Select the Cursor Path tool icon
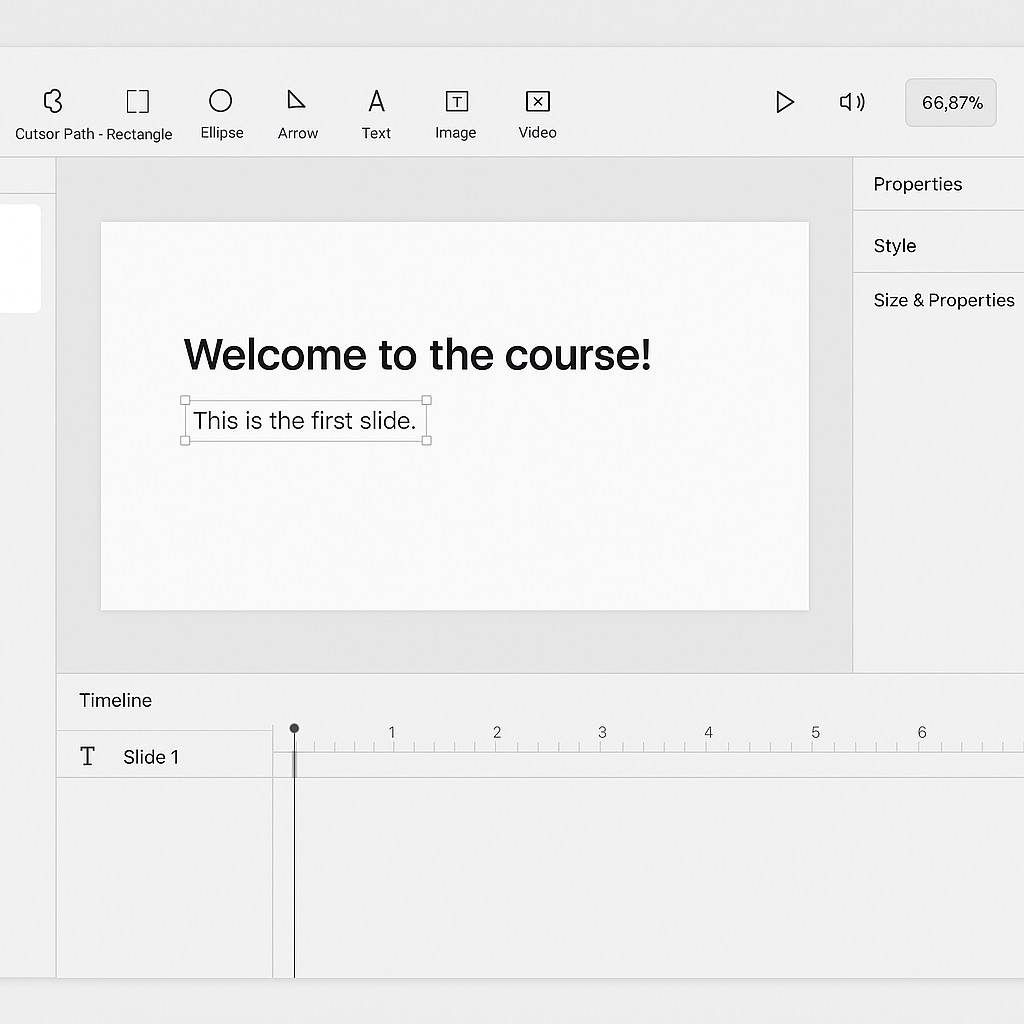The height and width of the screenshot is (1024, 1024). point(53,101)
